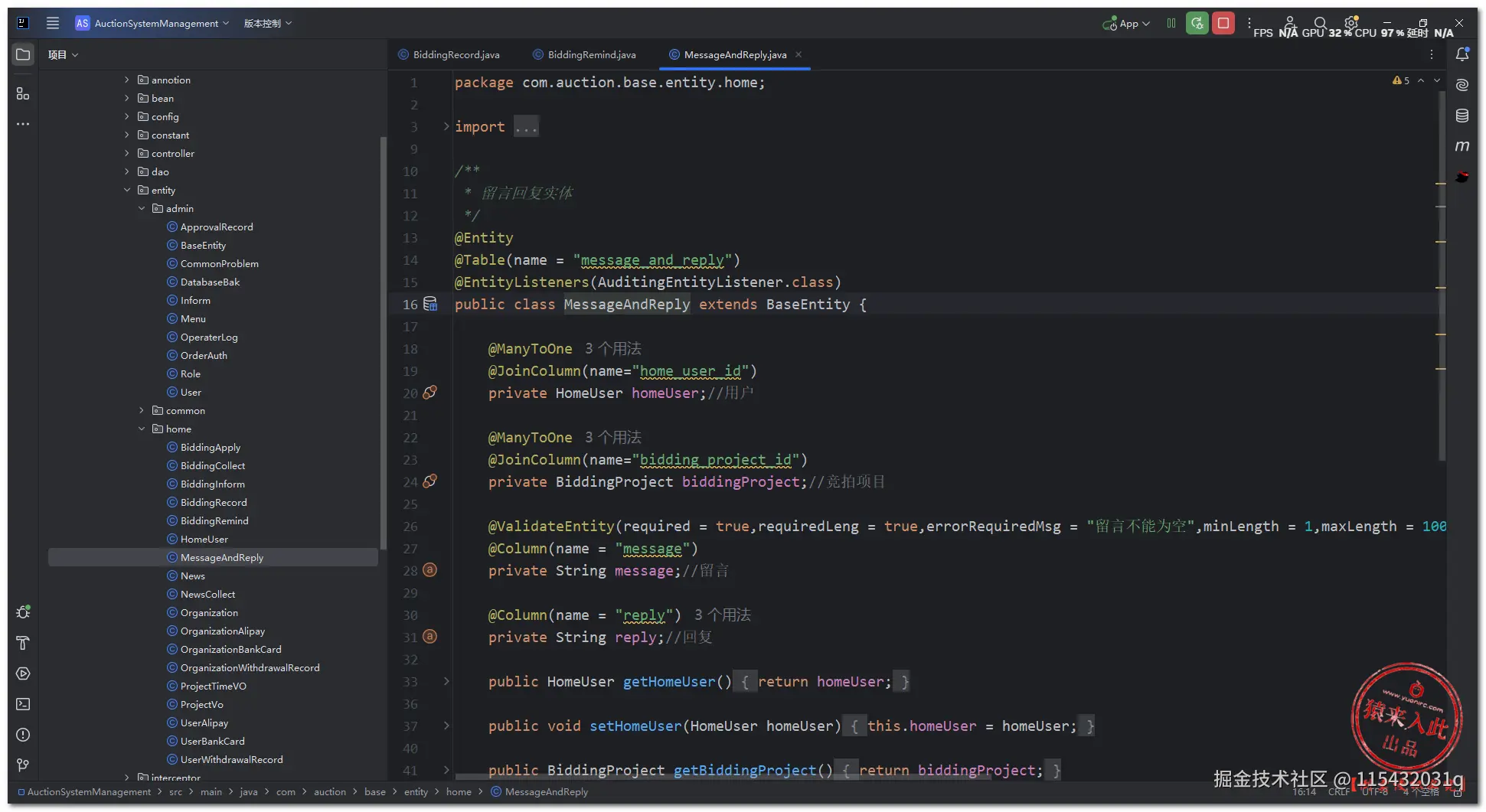This screenshot has height=812, width=1486.
Task: Expand the common folder
Action: point(142,410)
